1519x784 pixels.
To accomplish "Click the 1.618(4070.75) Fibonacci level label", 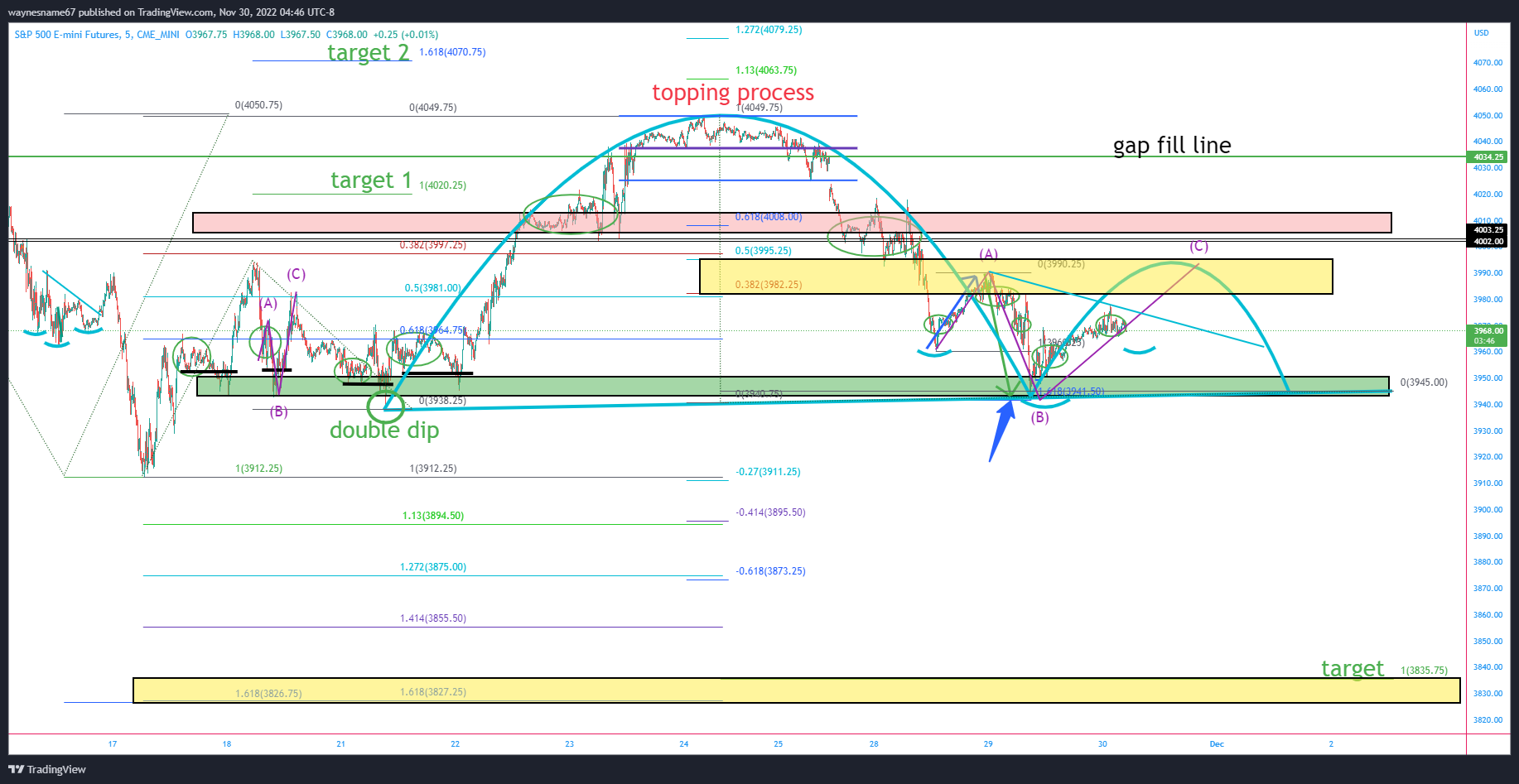I will coord(452,52).
